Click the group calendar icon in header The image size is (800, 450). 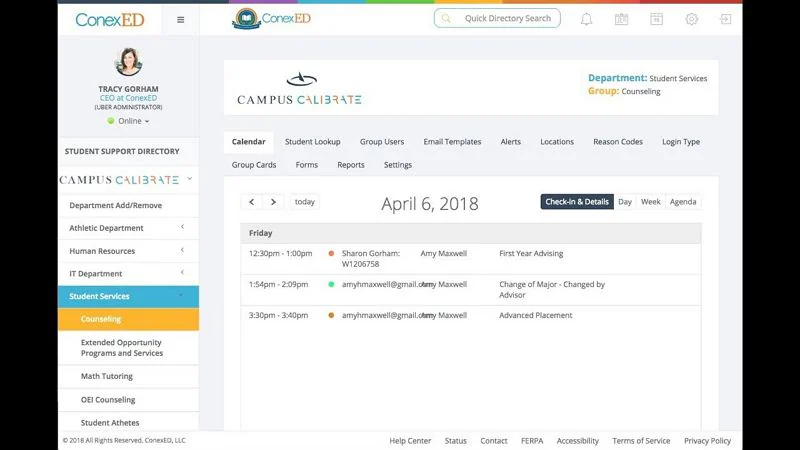tap(621, 19)
